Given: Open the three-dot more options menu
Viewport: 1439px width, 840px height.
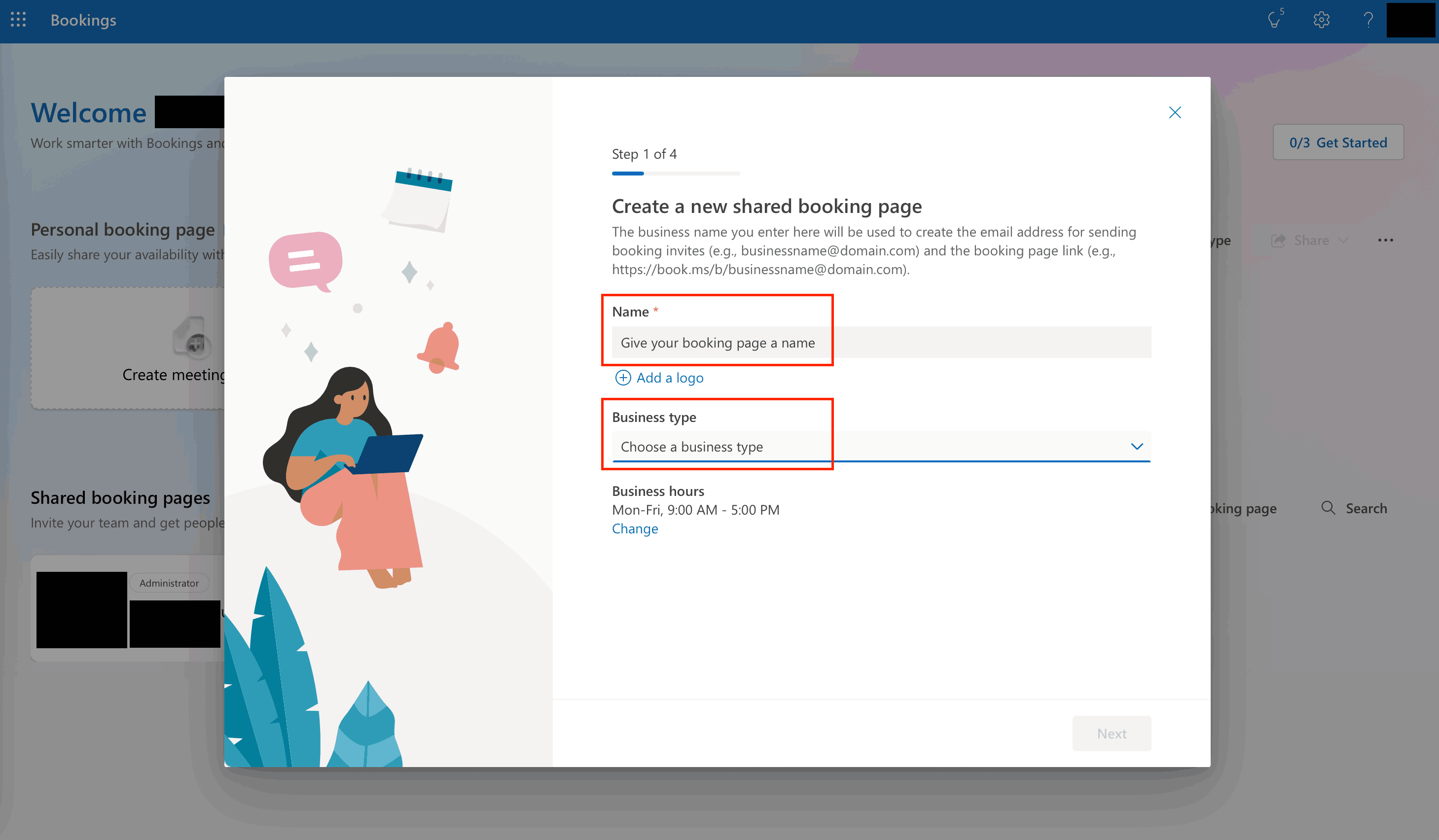Looking at the screenshot, I should [x=1385, y=240].
